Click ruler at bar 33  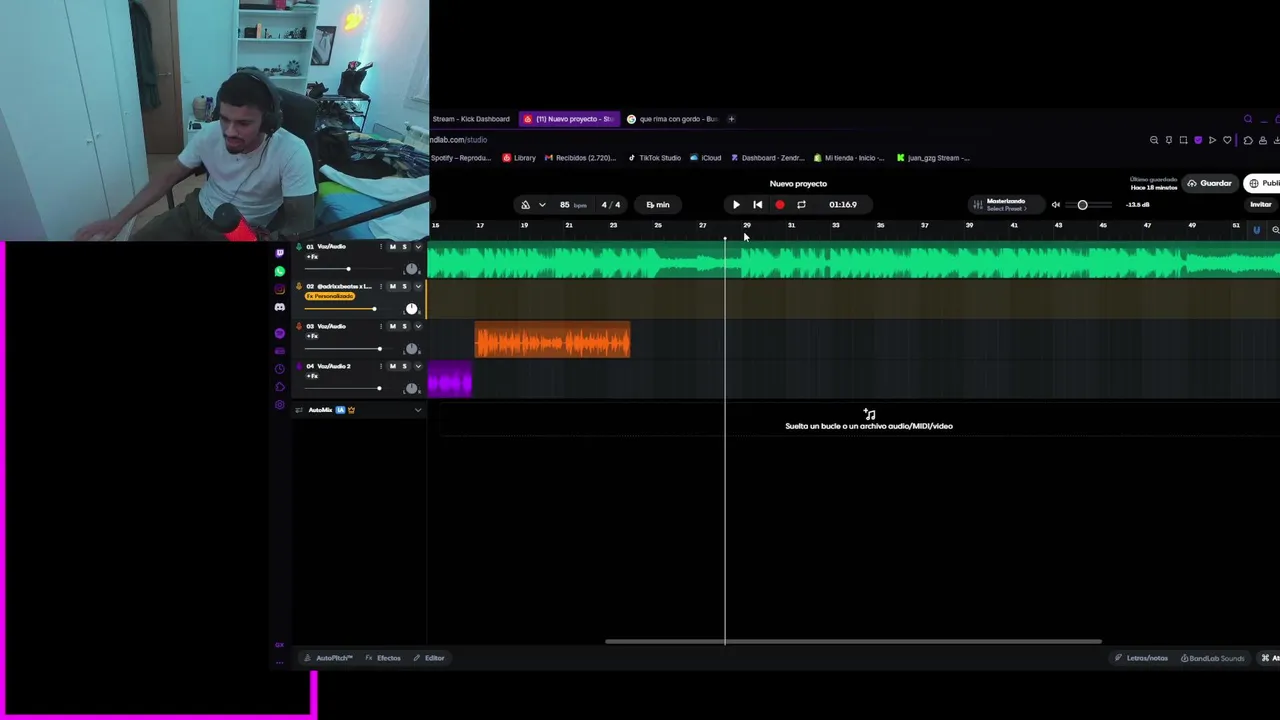835,226
